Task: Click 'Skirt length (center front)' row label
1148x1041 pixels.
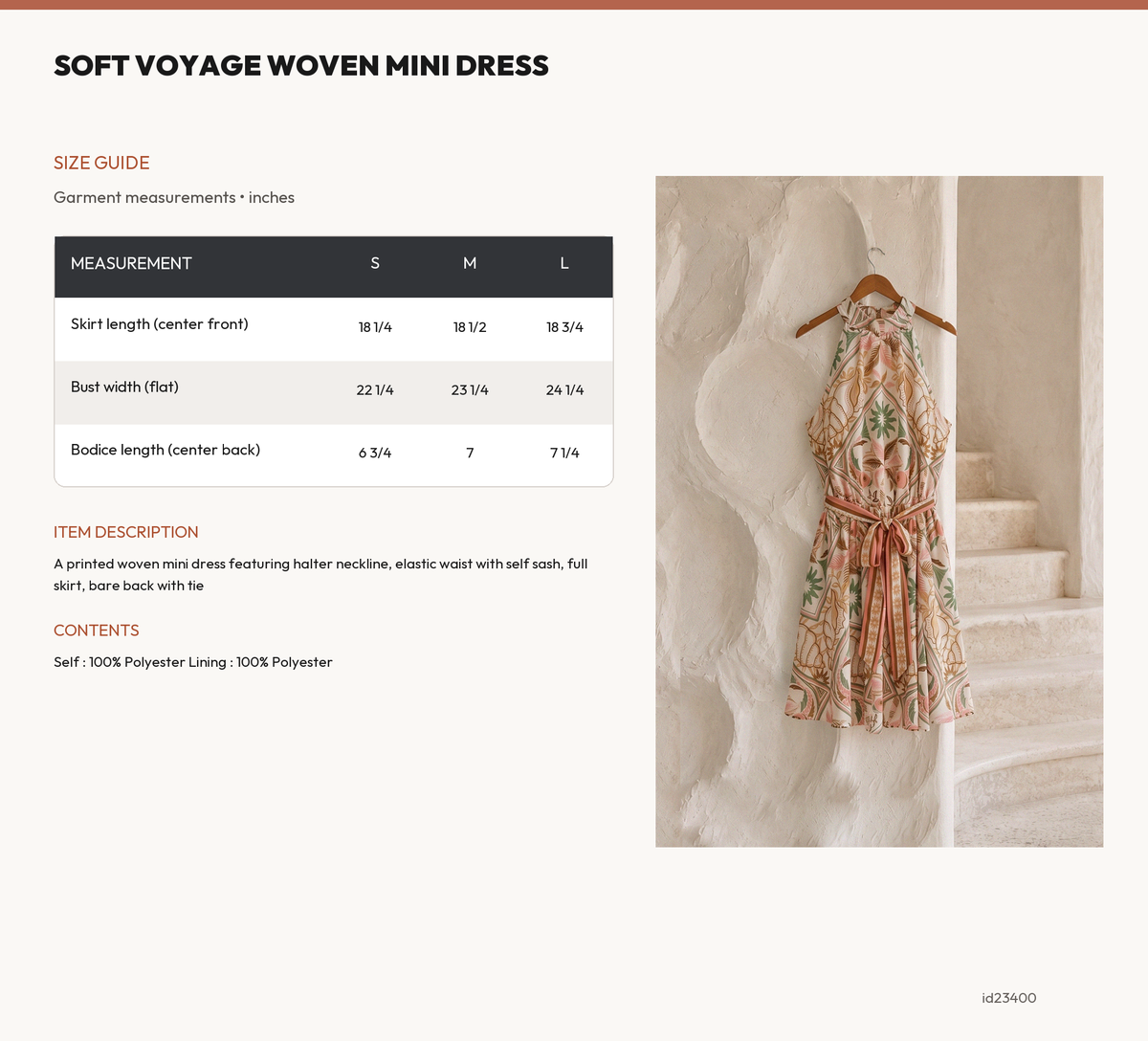Action: [160, 324]
